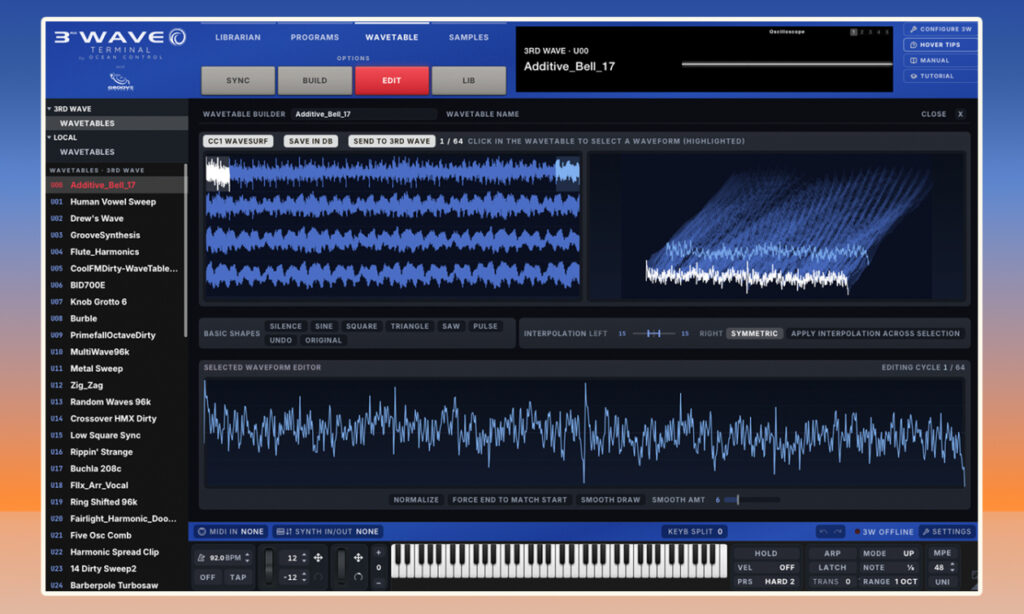Screen dimensions: 1024x614
Task: Select the Wavetable tab
Action: click(392, 37)
